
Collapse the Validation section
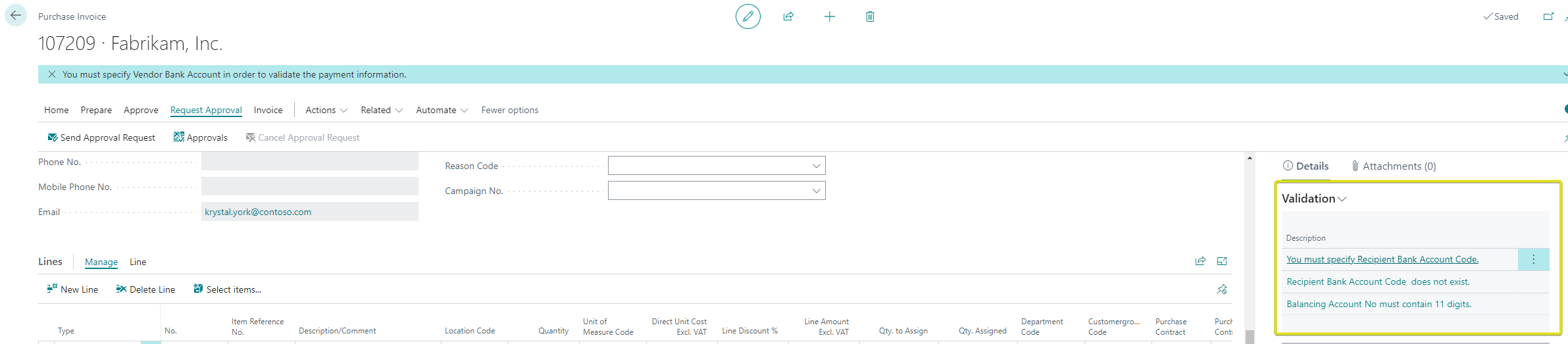1314,199
